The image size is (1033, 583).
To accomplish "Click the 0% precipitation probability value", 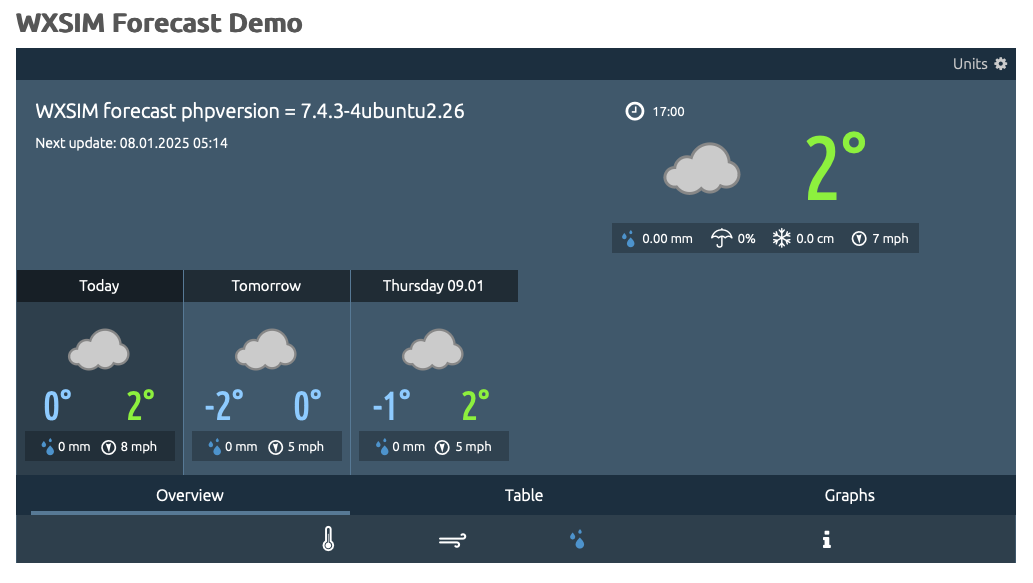I will (746, 238).
